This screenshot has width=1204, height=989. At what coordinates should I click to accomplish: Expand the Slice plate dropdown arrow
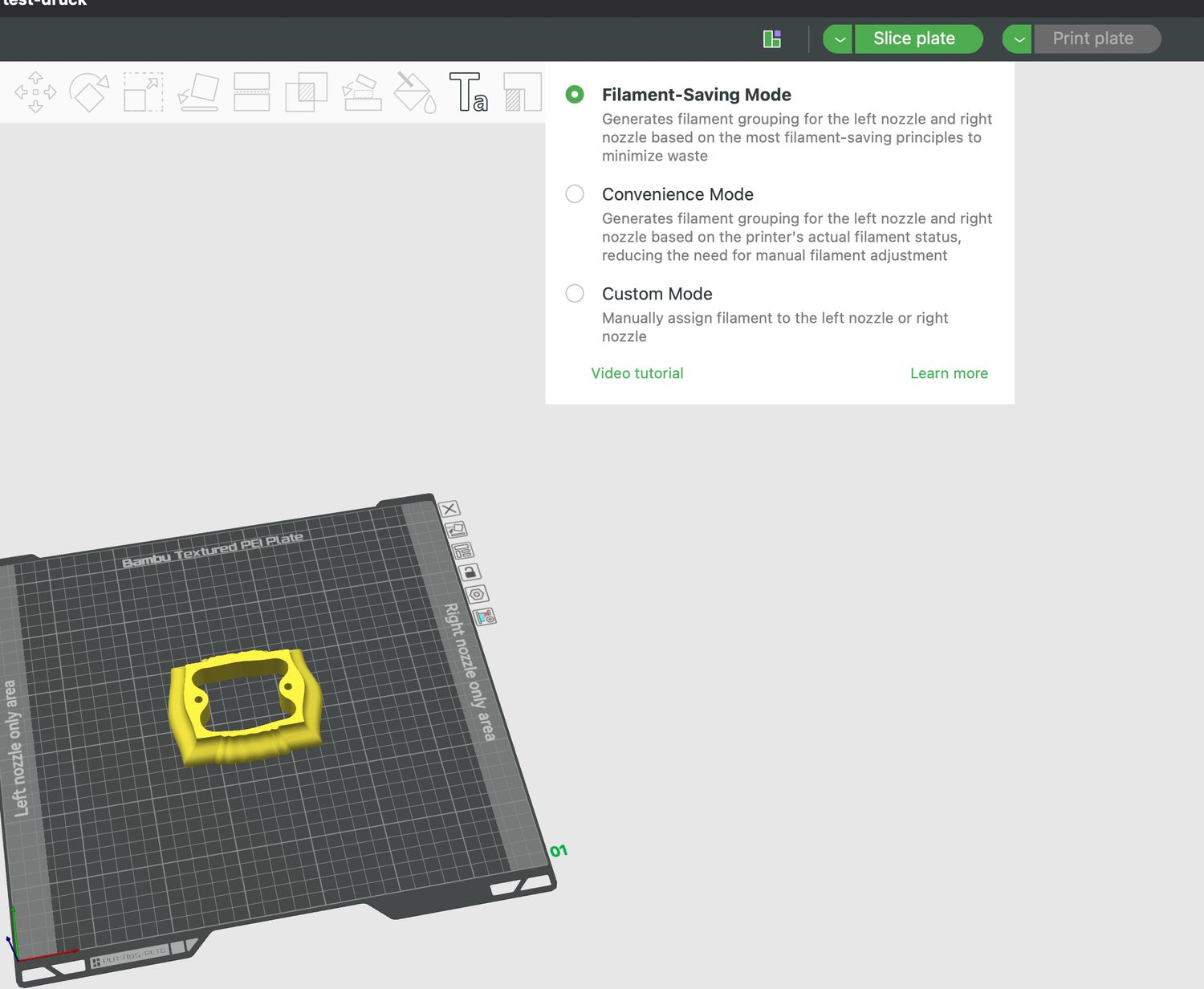[838, 39]
